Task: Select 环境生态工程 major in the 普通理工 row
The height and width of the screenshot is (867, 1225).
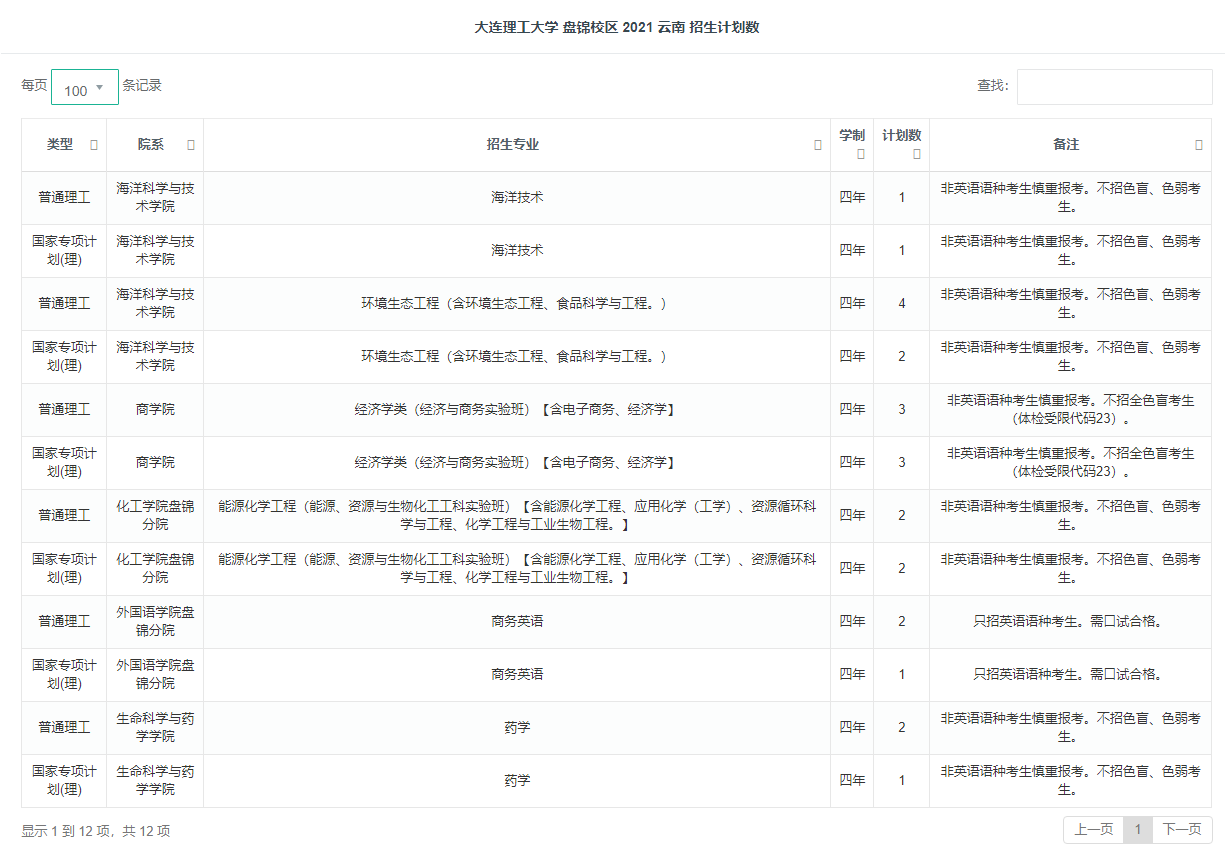Action: coord(517,304)
